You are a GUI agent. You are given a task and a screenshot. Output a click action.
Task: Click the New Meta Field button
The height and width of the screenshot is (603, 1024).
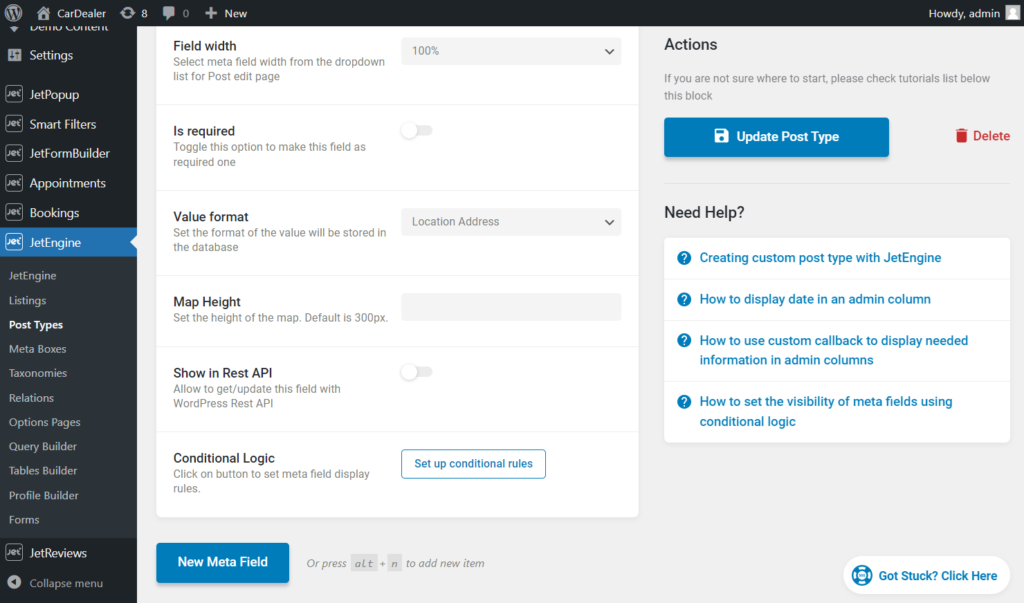(x=222, y=562)
